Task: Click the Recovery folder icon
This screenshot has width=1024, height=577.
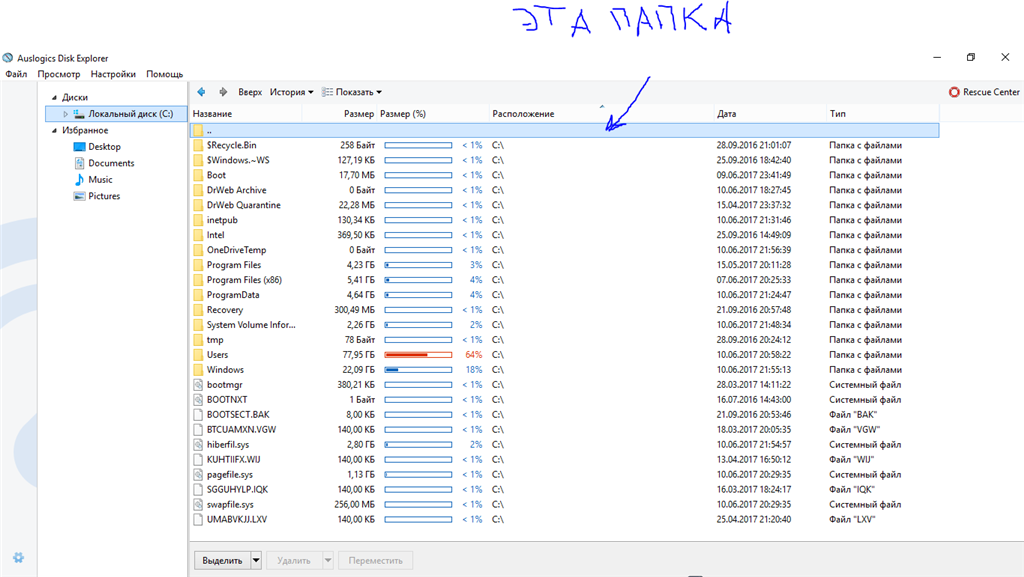Action: click(198, 310)
